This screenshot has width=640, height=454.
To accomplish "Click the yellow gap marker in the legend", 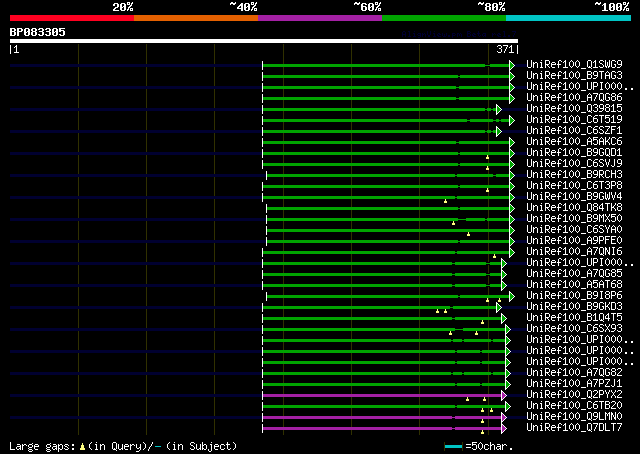I will pos(82,447).
